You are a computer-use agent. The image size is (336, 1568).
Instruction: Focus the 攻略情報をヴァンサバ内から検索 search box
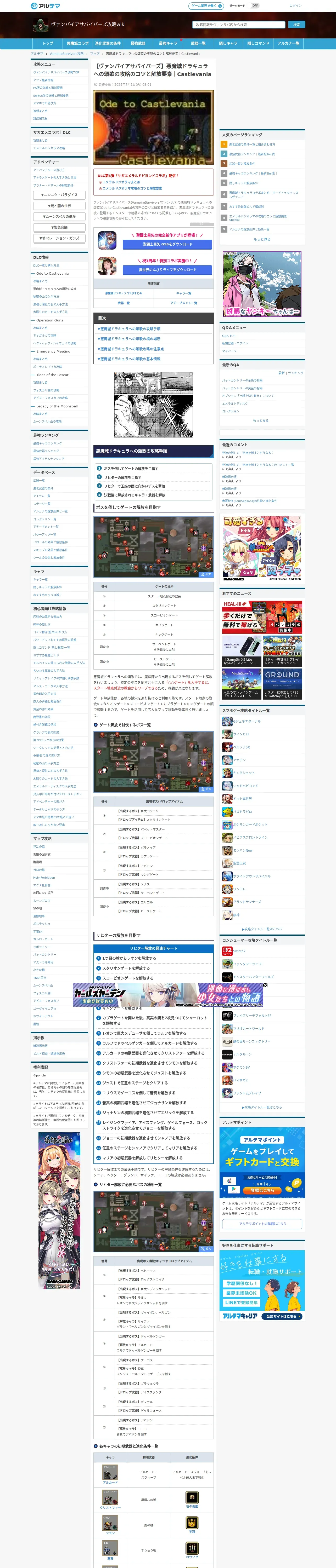coord(238,25)
